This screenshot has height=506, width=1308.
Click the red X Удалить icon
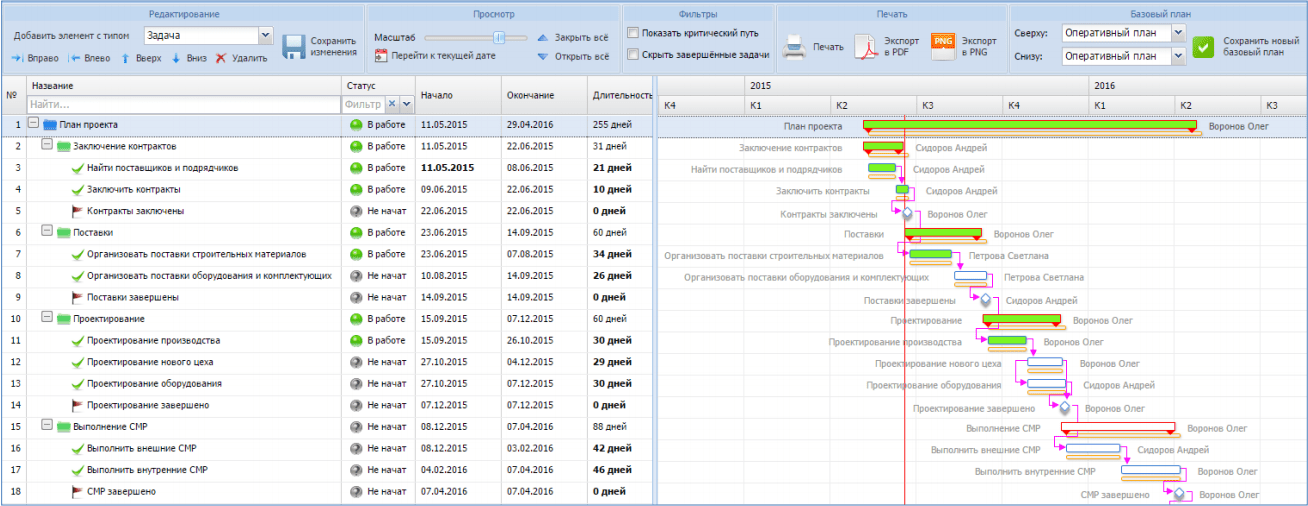pos(221,58)
